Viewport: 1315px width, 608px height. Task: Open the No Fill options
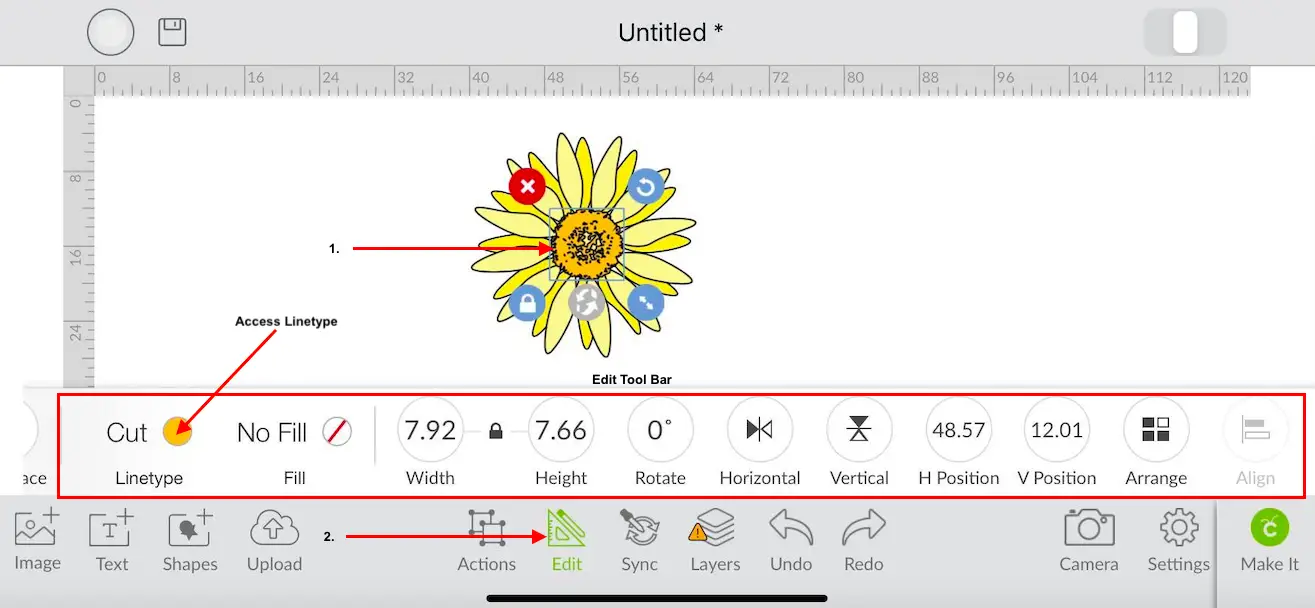[x=272, y=433]
